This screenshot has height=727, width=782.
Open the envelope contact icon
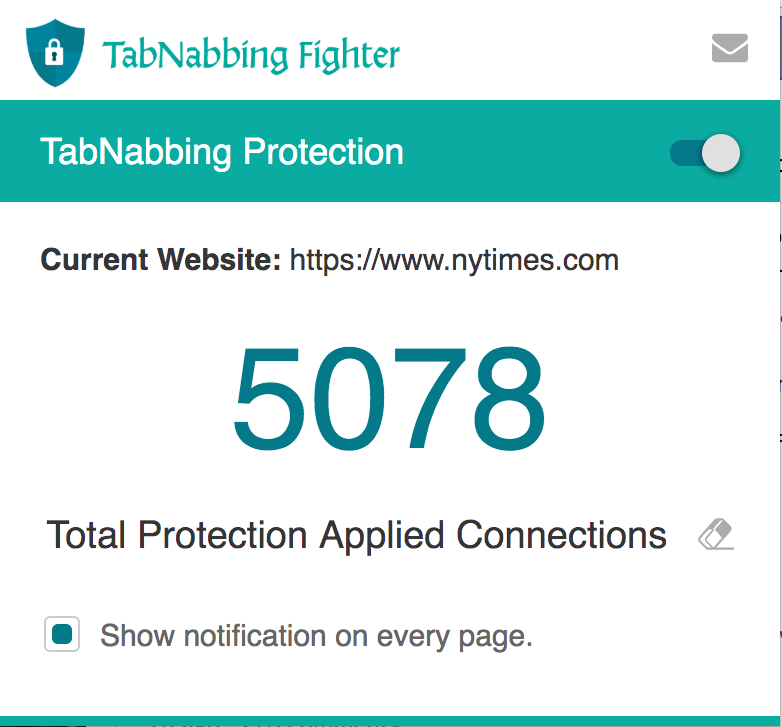pos(729,48)
